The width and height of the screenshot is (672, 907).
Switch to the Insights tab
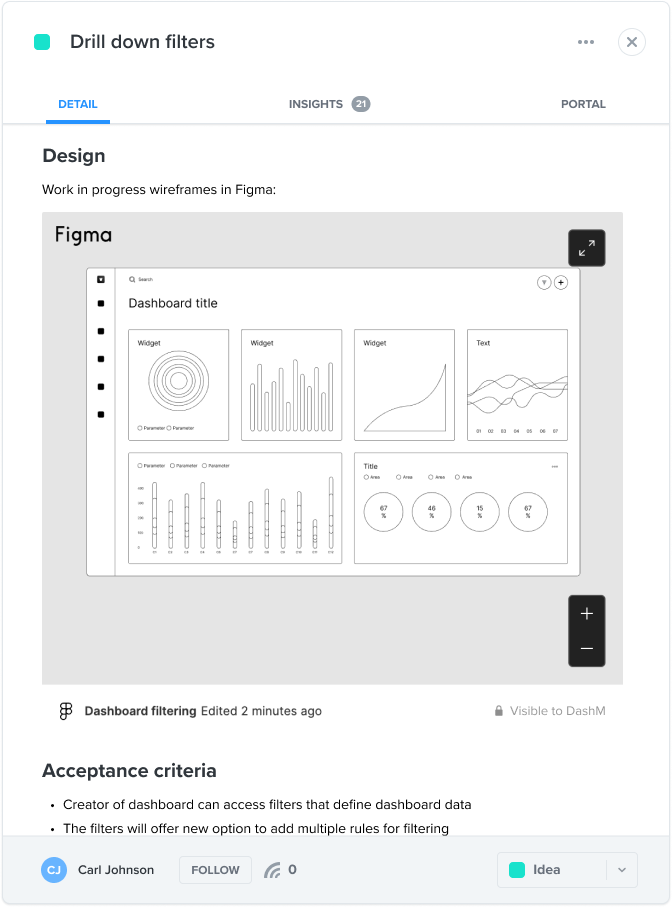pos(329,104)
